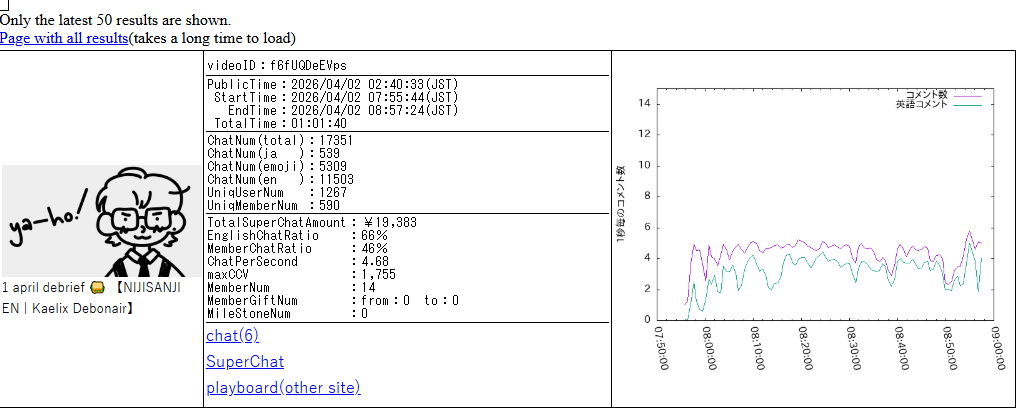Screen dimensions: 1034x415
Task: Click the TotalTime 01:01:40 row
Action: (280, 123)
